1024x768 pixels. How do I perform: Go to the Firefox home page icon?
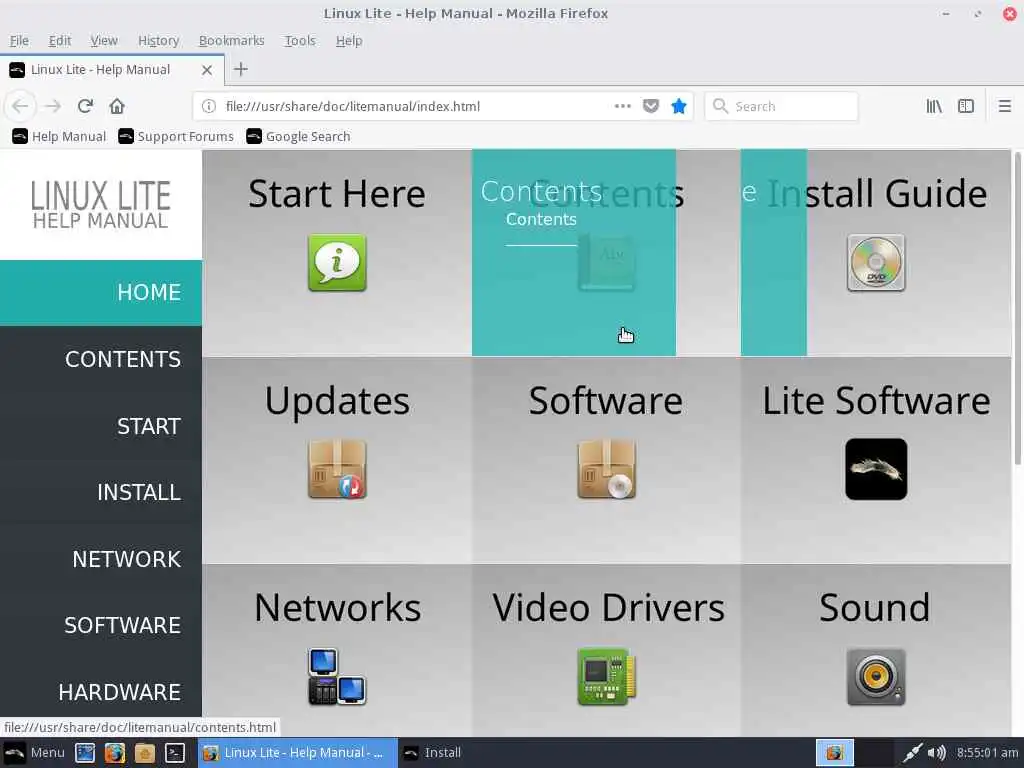(117, 106)
